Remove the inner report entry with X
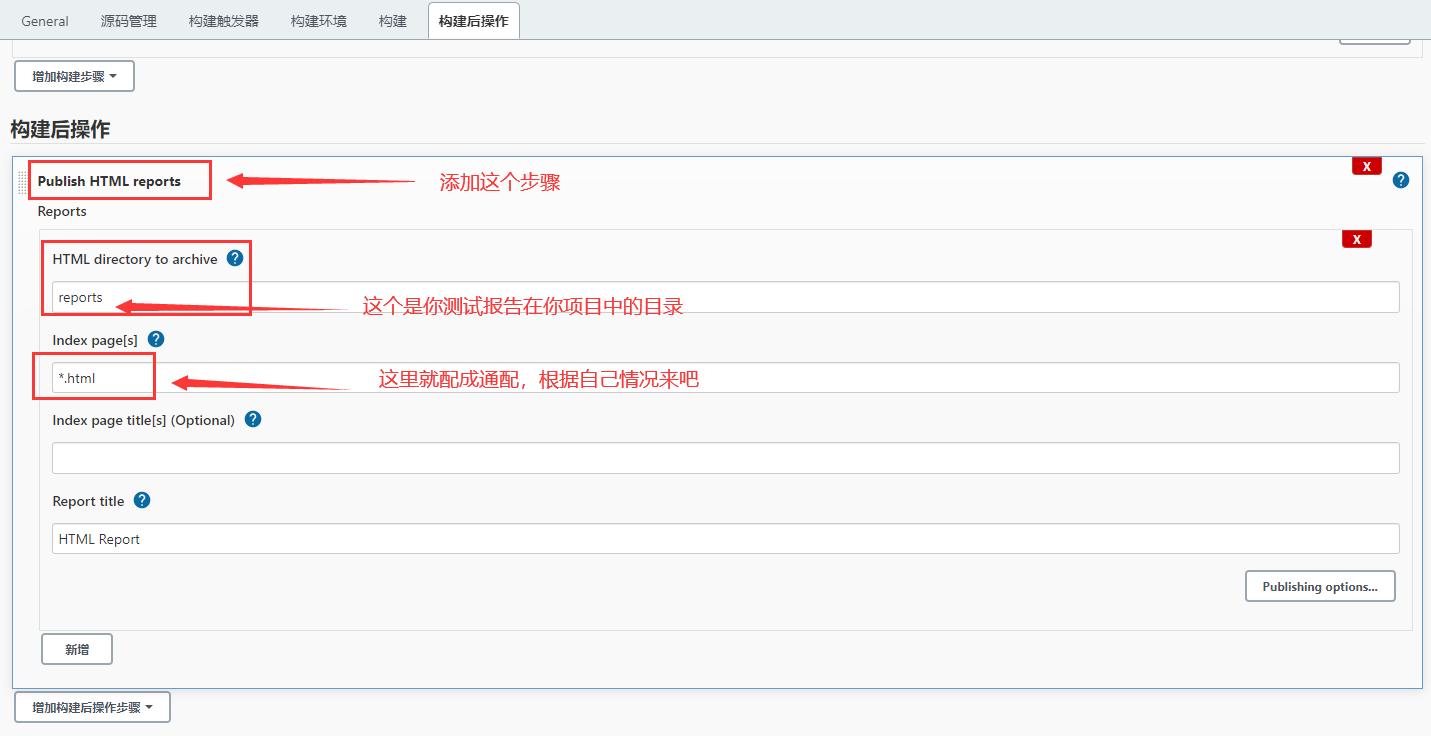 tap(1356, 239)
